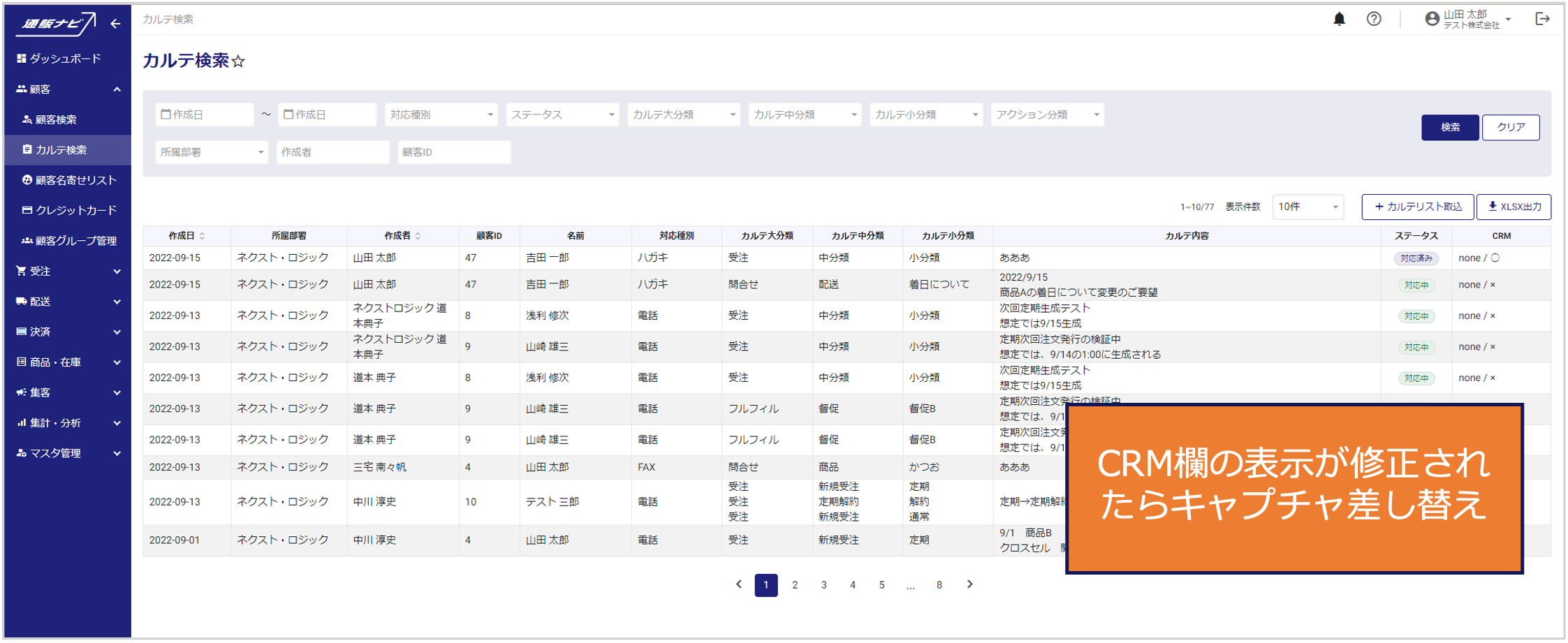
Task: Expand the 受注 sidebar menu
Action: coord(68,271)
